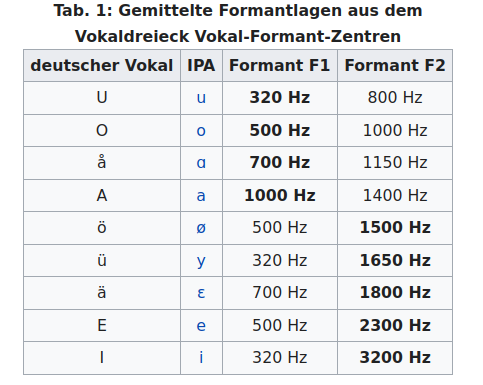
Task: Click the F2 value '1500 Hz'
Action: pos(395,228)
